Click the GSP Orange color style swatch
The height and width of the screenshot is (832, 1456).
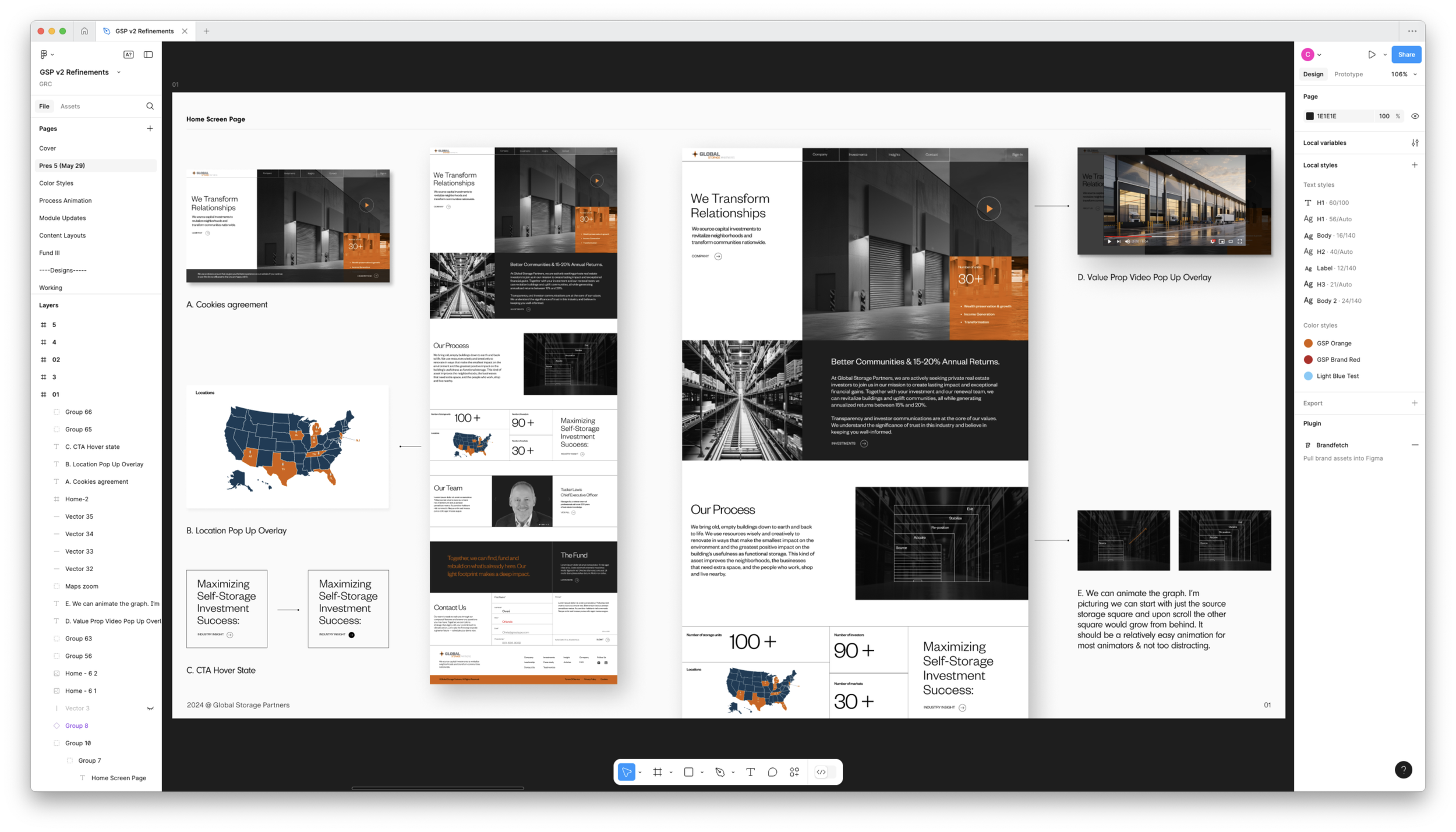pyautogui.click(x=1308, y=344)
